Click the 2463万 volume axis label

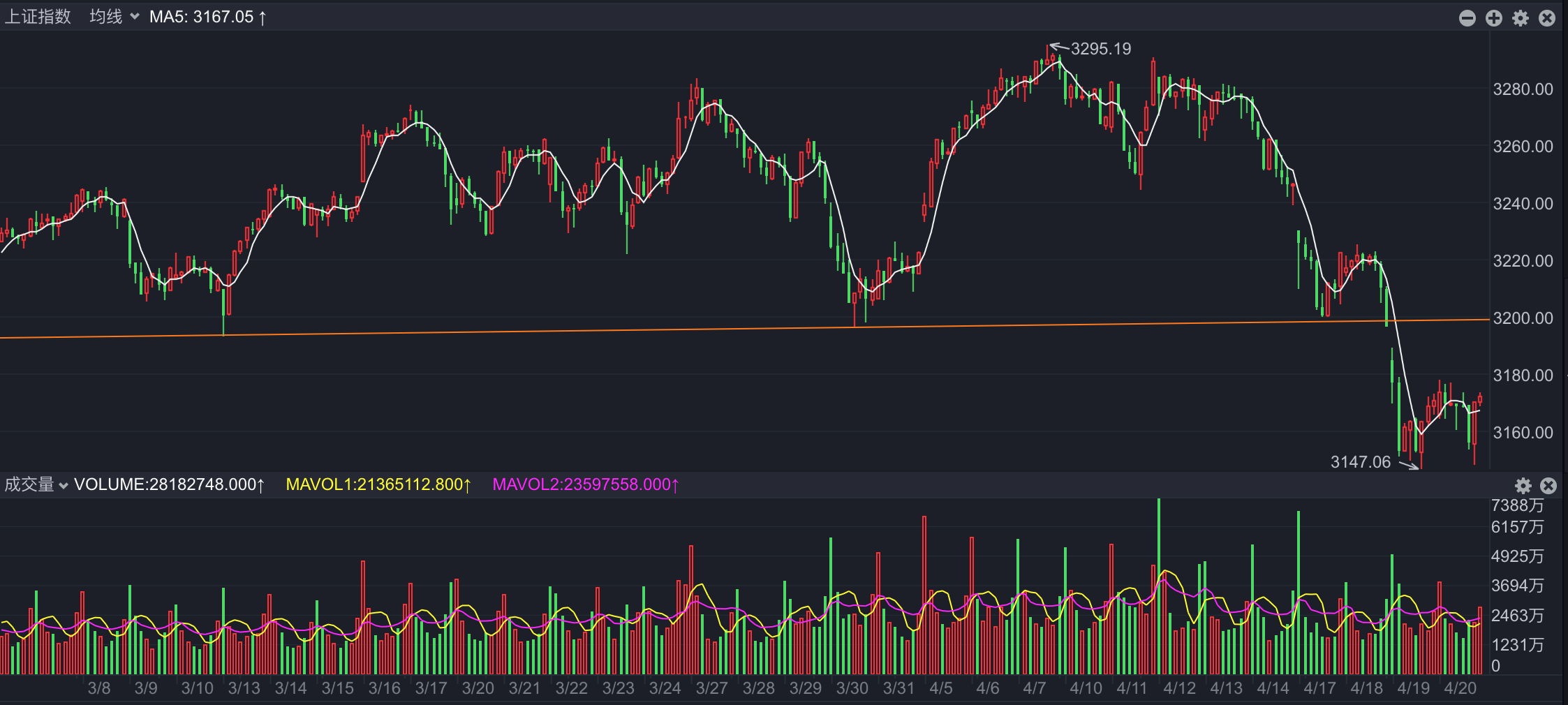click(1517, 616)
